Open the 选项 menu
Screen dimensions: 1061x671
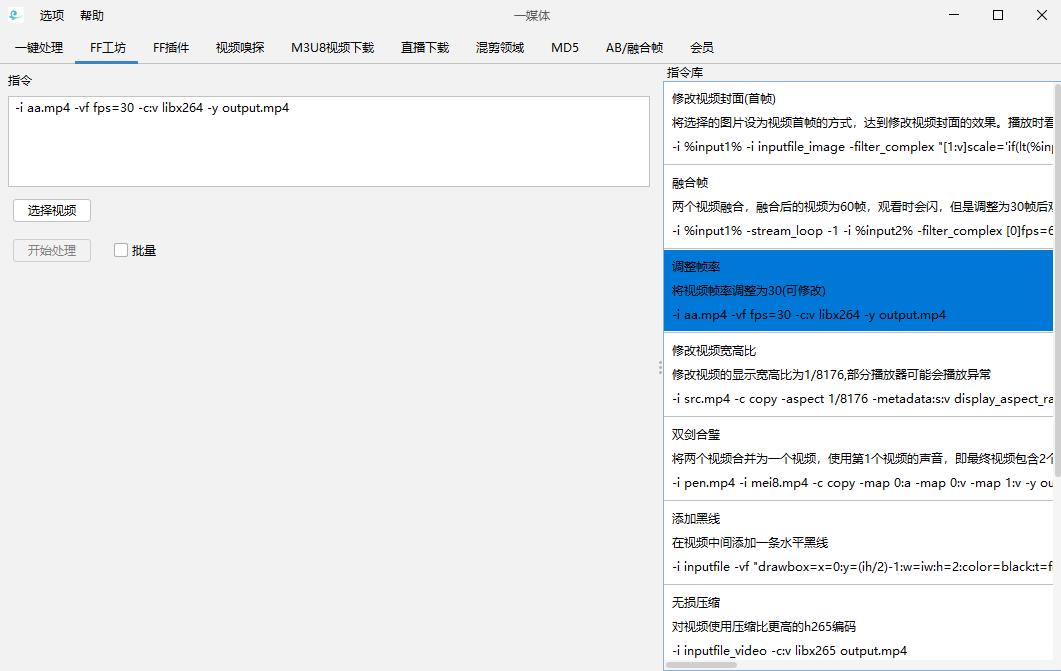[x=51, y=16]
